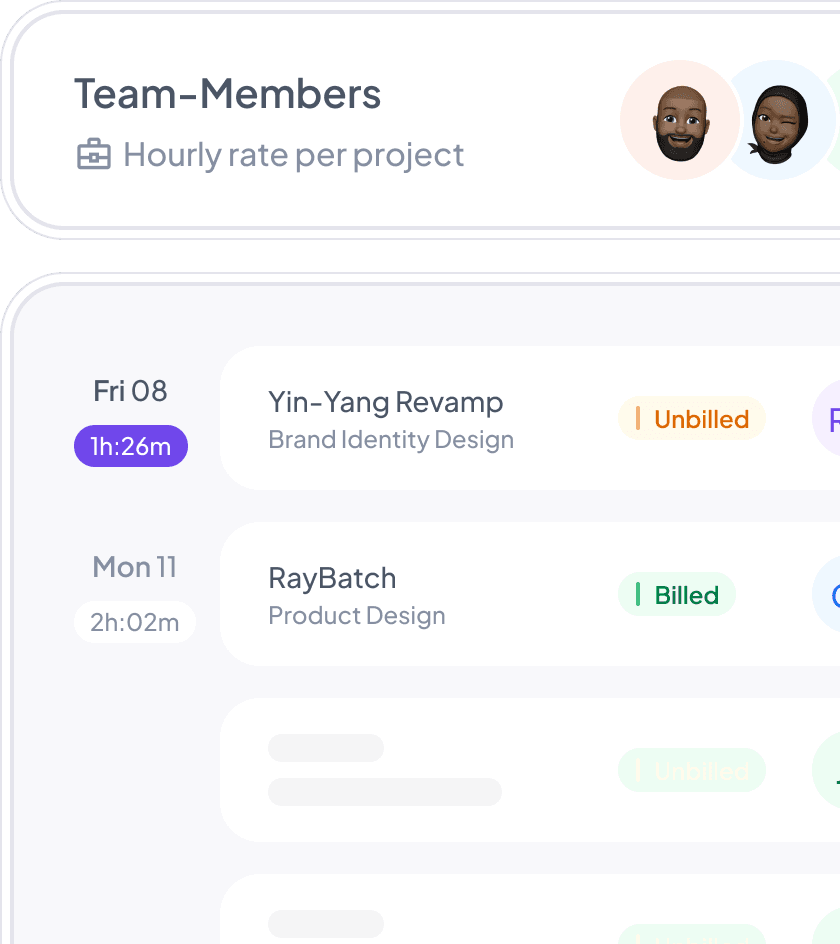Click the green circle icon on third row
Viewport: 840px width, 944px height.
(x=828, y=770)
